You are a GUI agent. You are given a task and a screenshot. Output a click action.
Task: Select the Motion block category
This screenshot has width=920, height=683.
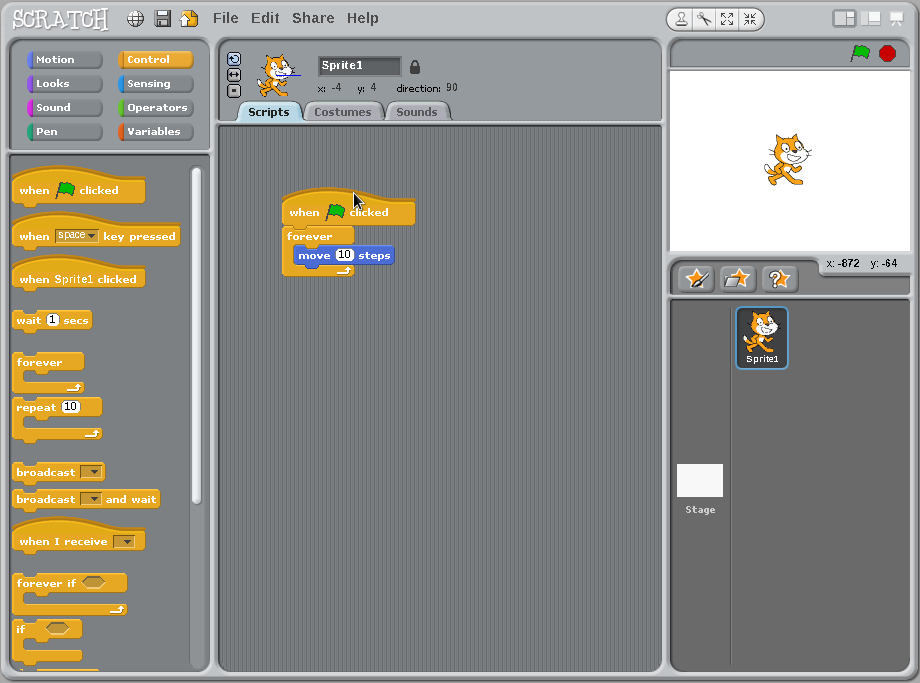(65, 59)
